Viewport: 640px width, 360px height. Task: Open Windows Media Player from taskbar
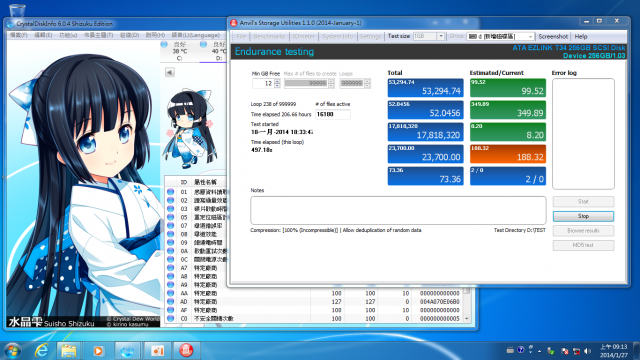coord(98,350)
